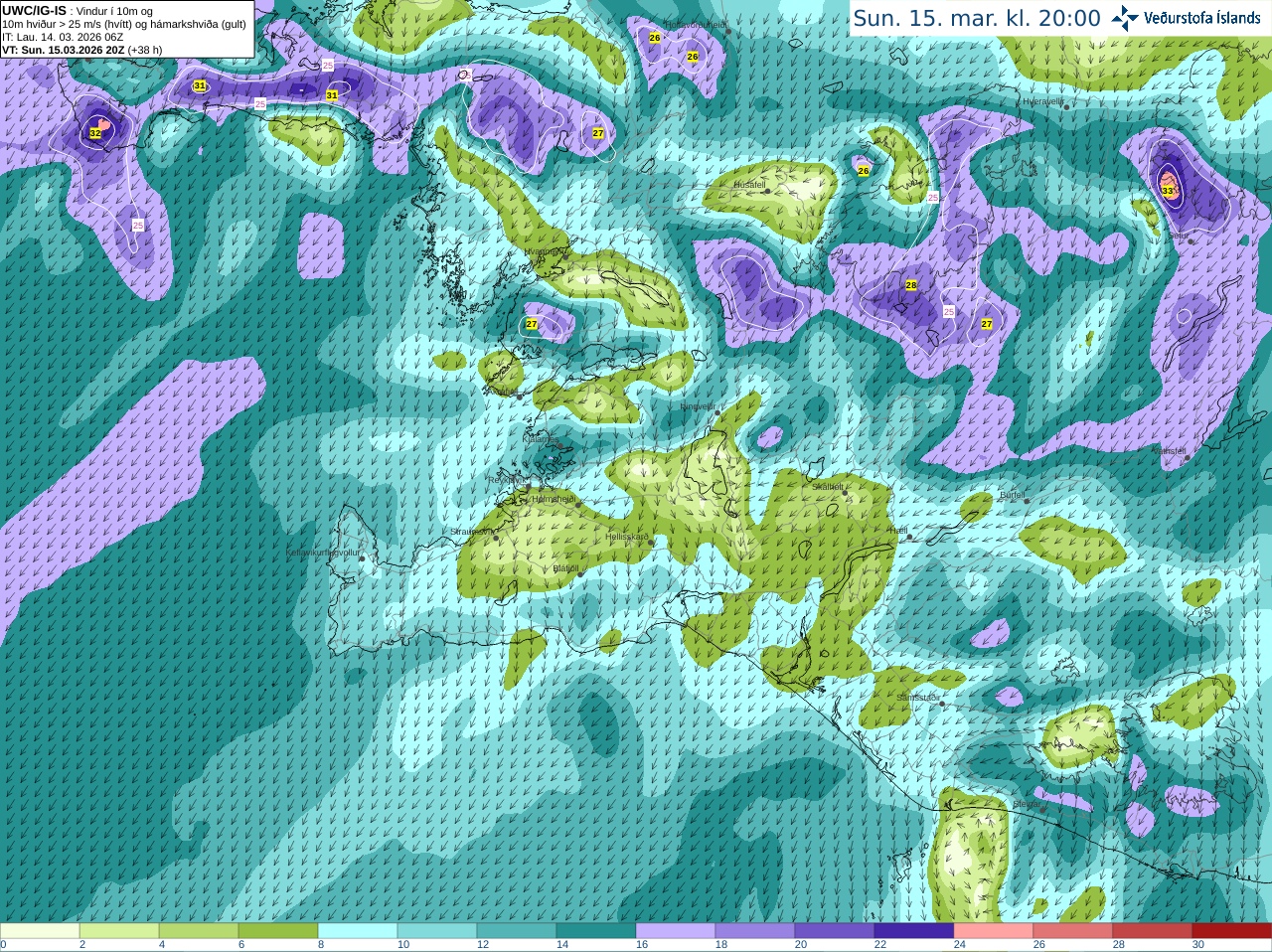Click the Veðurstofa Íslands logo icon
1272x952 pixels.
[1125, 18]
